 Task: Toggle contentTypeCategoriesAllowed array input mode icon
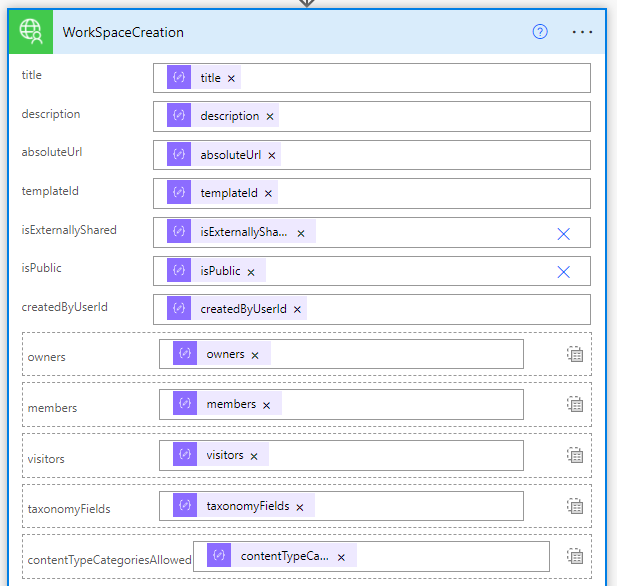coord(575,557)
